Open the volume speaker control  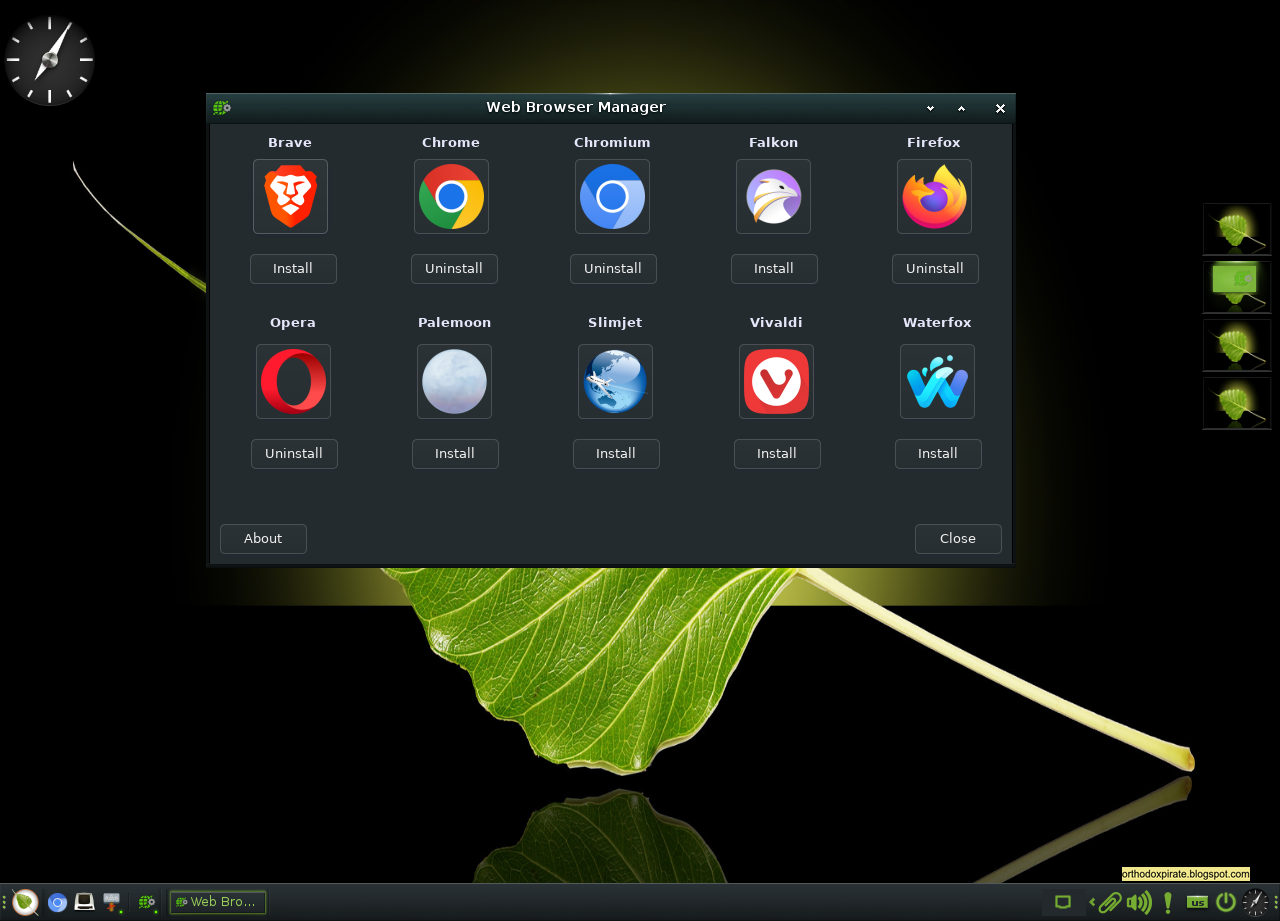point(1138,903)
